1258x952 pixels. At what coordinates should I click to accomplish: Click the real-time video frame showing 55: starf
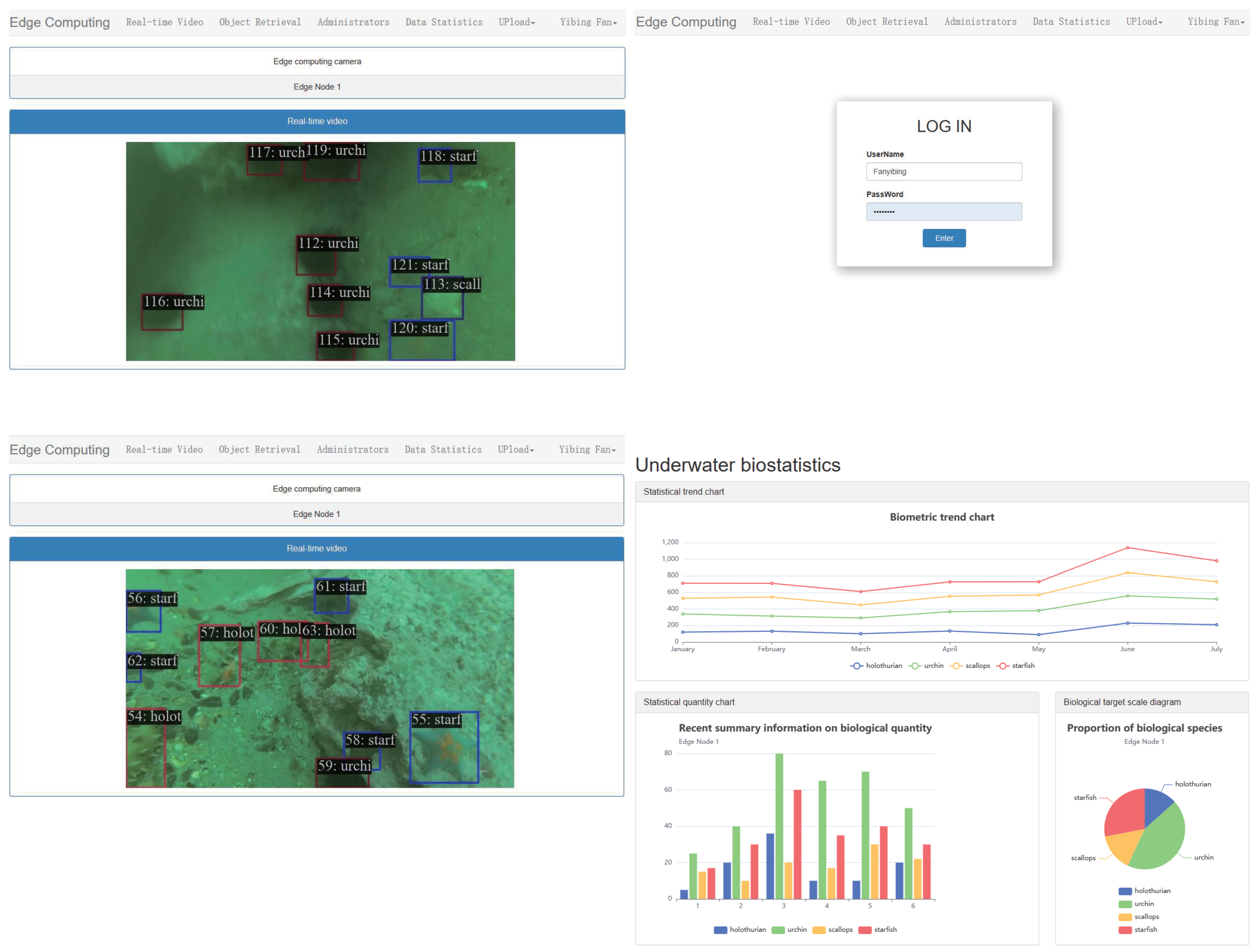pos(320,679)
